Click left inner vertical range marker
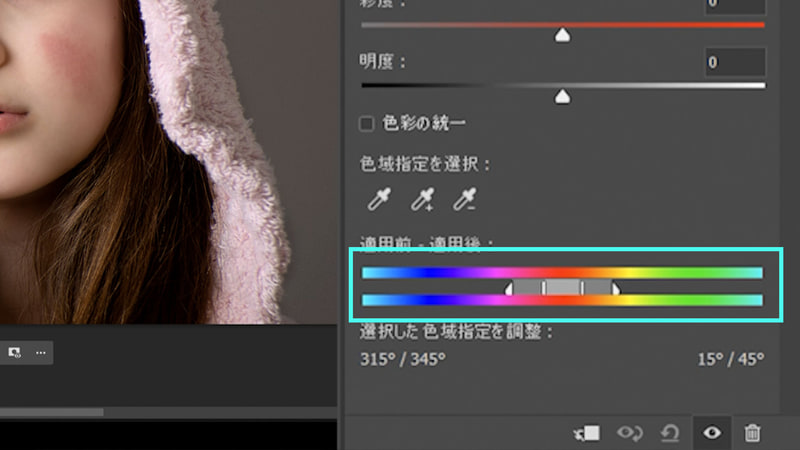Screen dimensions: 800x450 [544, 287]
